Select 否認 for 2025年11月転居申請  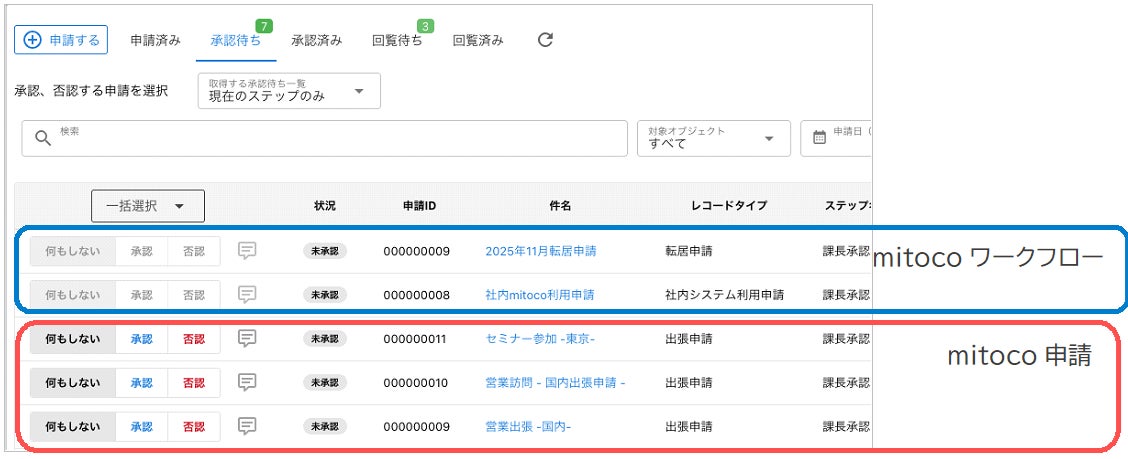[x=194, y=252]
